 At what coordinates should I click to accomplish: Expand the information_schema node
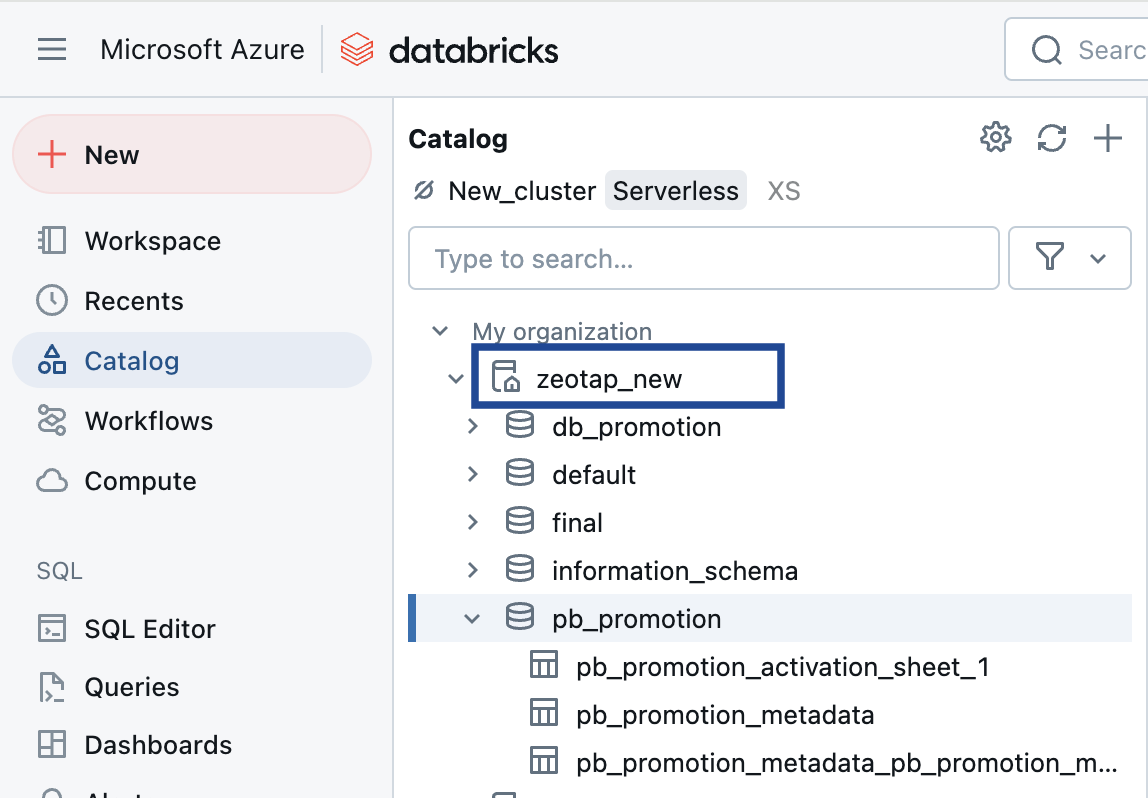[x=473, y=571]
